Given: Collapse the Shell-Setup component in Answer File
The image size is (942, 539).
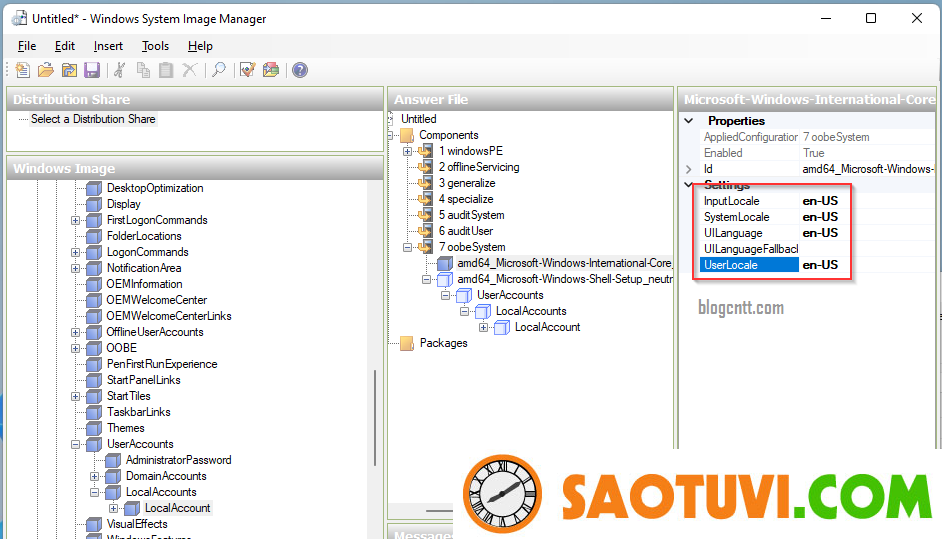Looking at the screenshot, I should click(427, 279).
